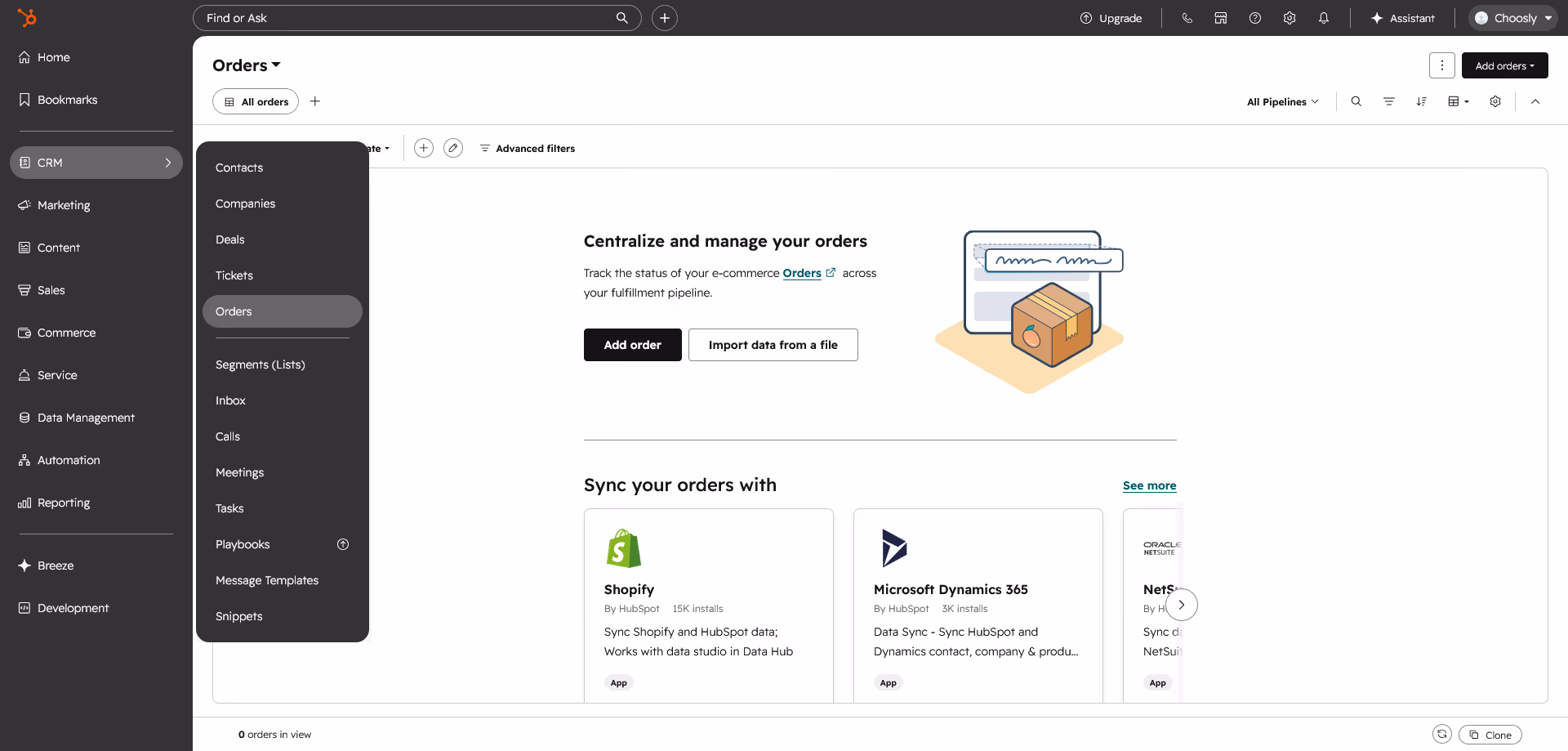Image resolution: width=1568 pixels, height=751 pixels.
Task: Expand the Add orders dropdown button
Action: point(1505,65)
